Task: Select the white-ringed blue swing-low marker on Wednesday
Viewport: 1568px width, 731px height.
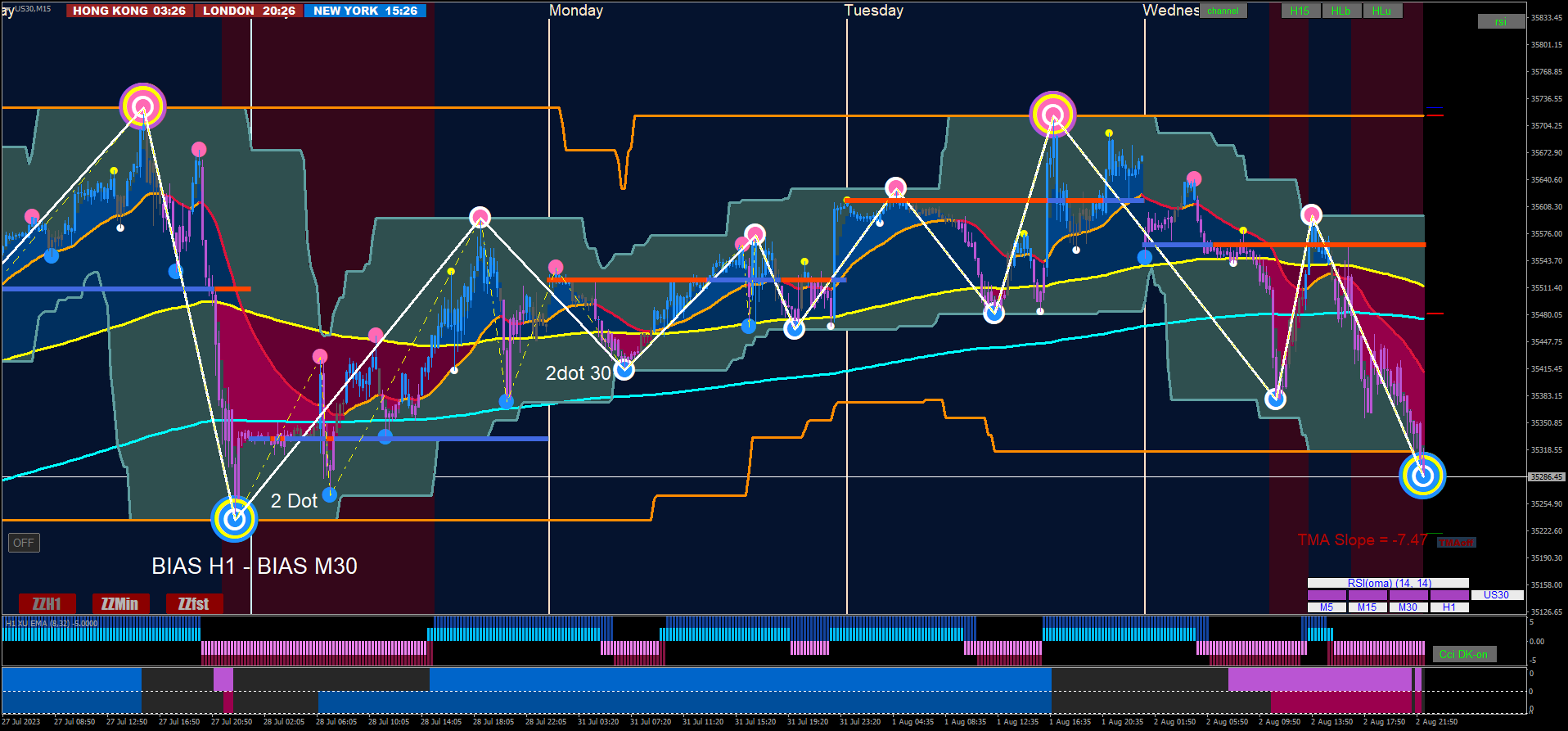Action: click(x=1275, y=399)
